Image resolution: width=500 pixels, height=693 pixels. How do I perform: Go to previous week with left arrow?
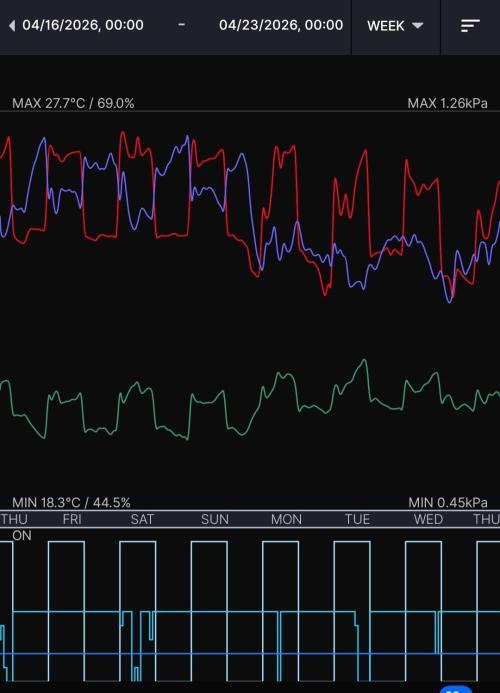(x=12, y=26)
